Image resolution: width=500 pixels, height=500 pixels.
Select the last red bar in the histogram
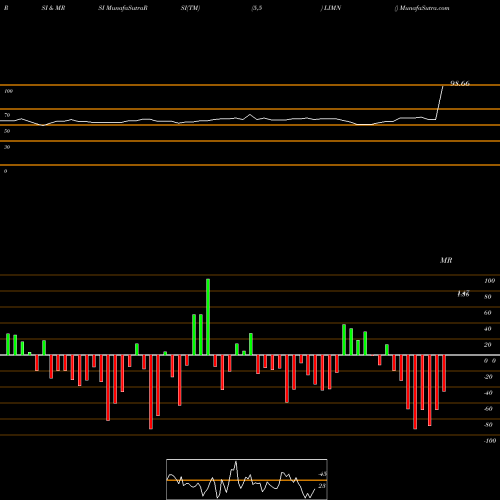click(444, 373)
